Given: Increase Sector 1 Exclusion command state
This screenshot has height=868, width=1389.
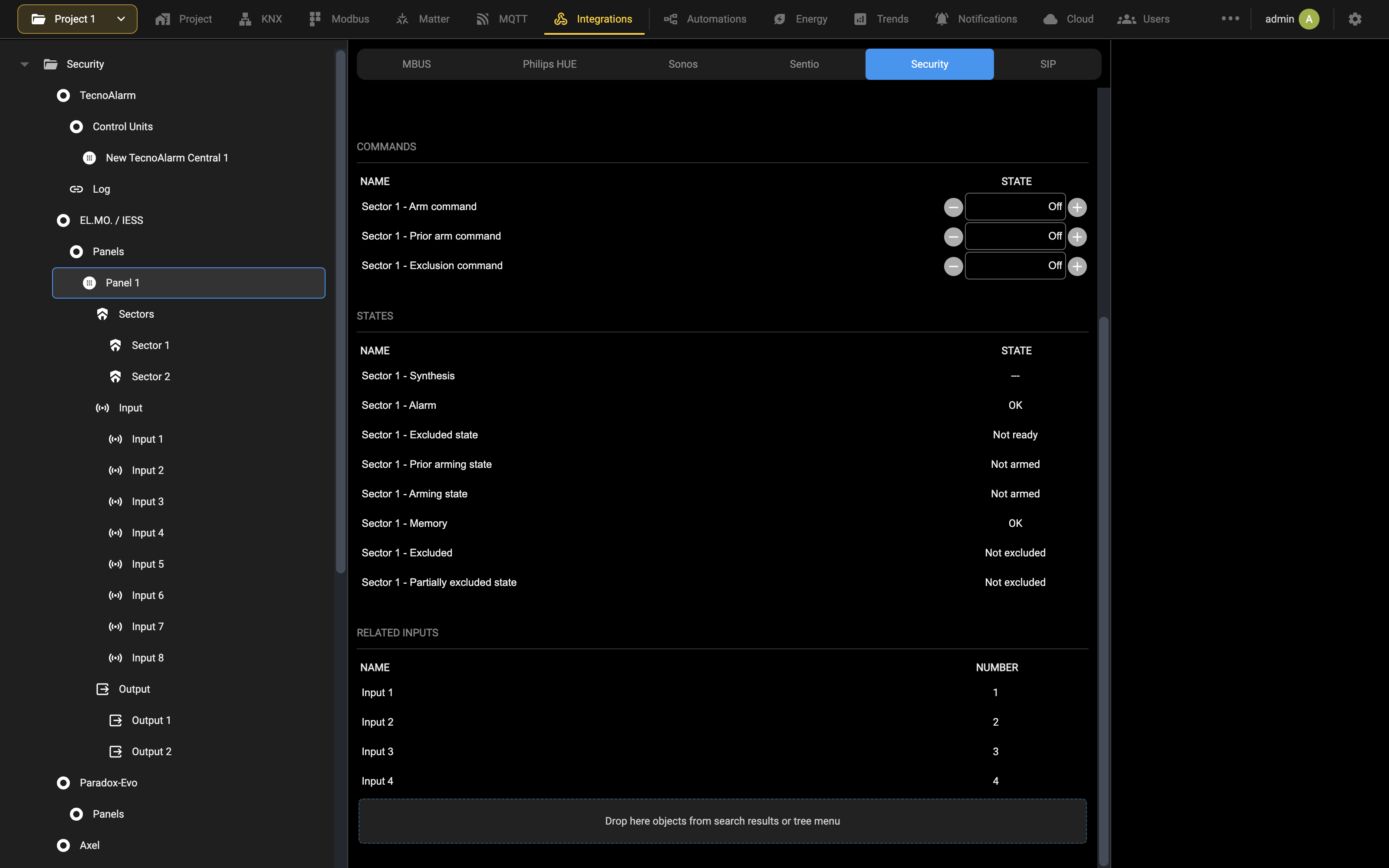Looking at the screenshot, I should [x=1077, y=266].
